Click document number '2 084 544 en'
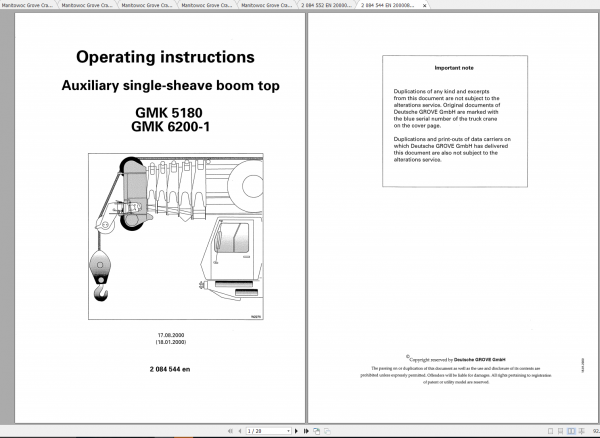 tap(170, 369)
